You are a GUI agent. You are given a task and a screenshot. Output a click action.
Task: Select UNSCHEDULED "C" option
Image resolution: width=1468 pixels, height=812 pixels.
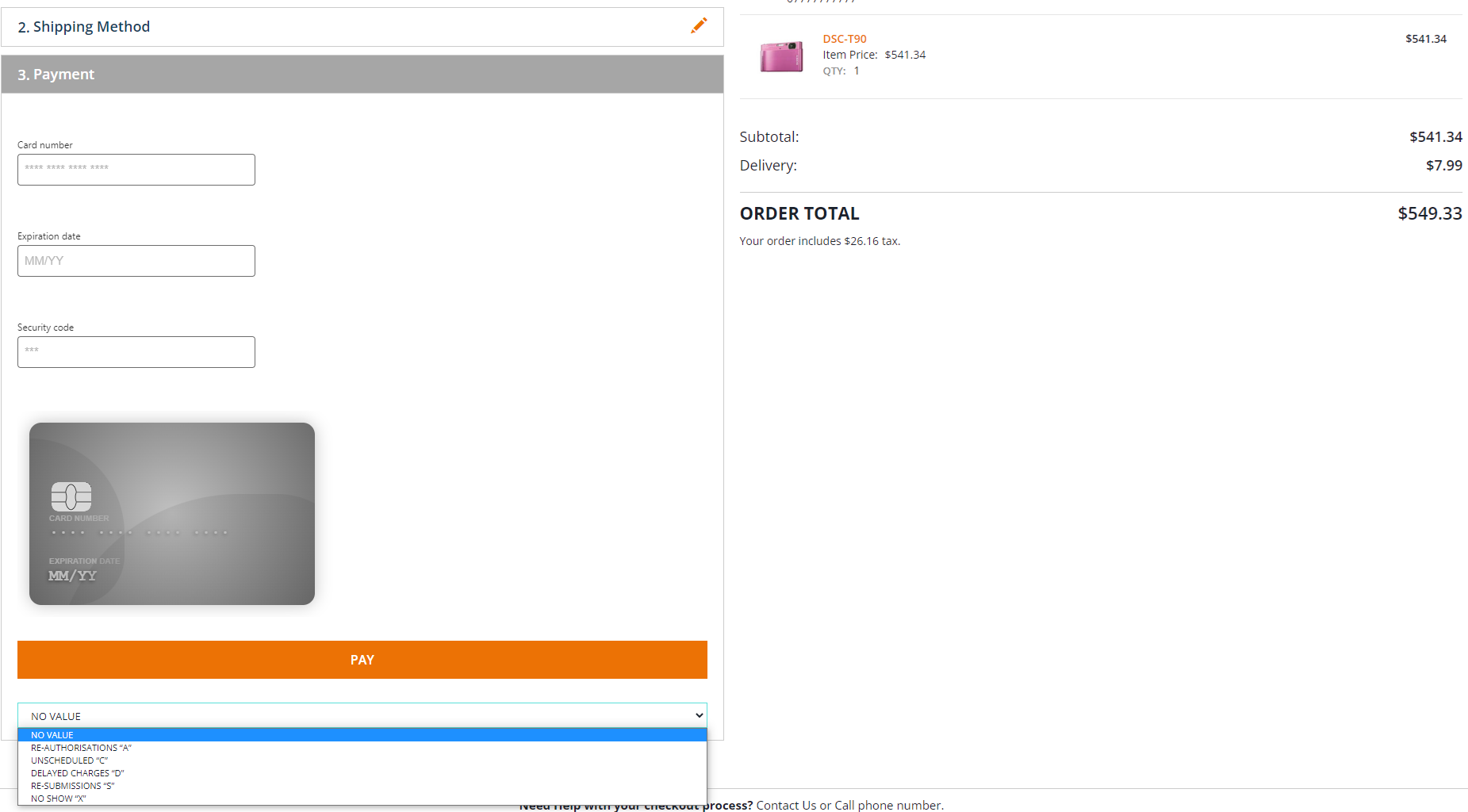coord(69,760)
